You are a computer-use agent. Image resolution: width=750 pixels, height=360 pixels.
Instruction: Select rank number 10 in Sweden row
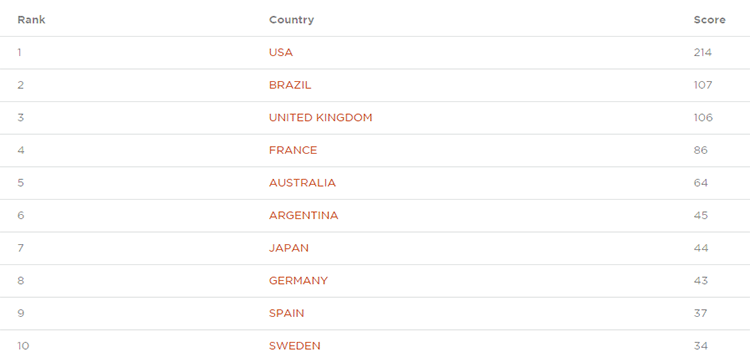(23, 346)
